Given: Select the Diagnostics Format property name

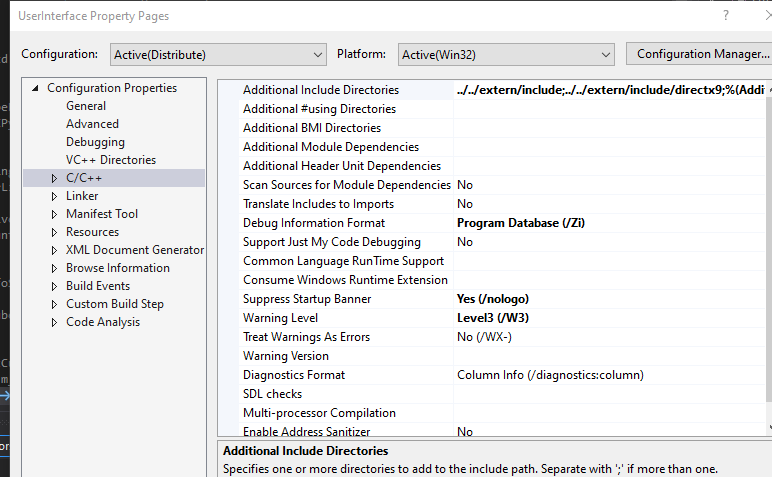Looking at the screenshot, I should 294,375.
